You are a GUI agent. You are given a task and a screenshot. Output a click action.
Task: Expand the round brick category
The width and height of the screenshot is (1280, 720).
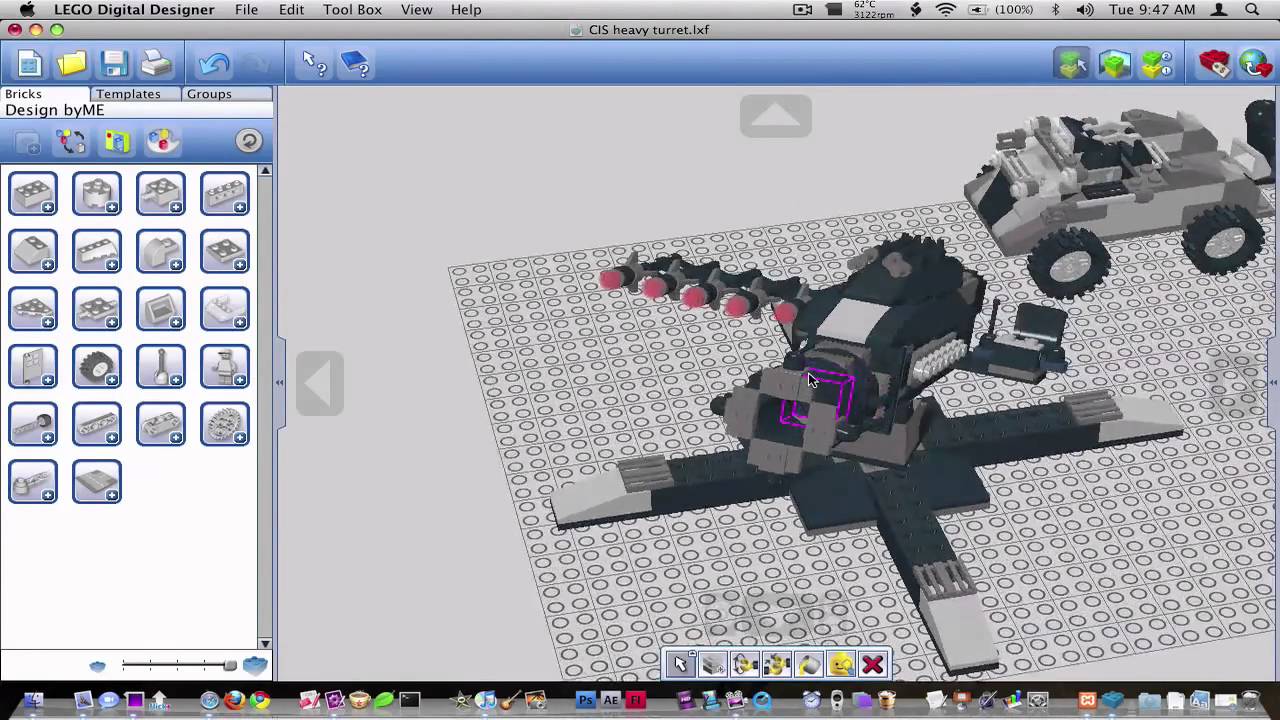coord(97,194)
